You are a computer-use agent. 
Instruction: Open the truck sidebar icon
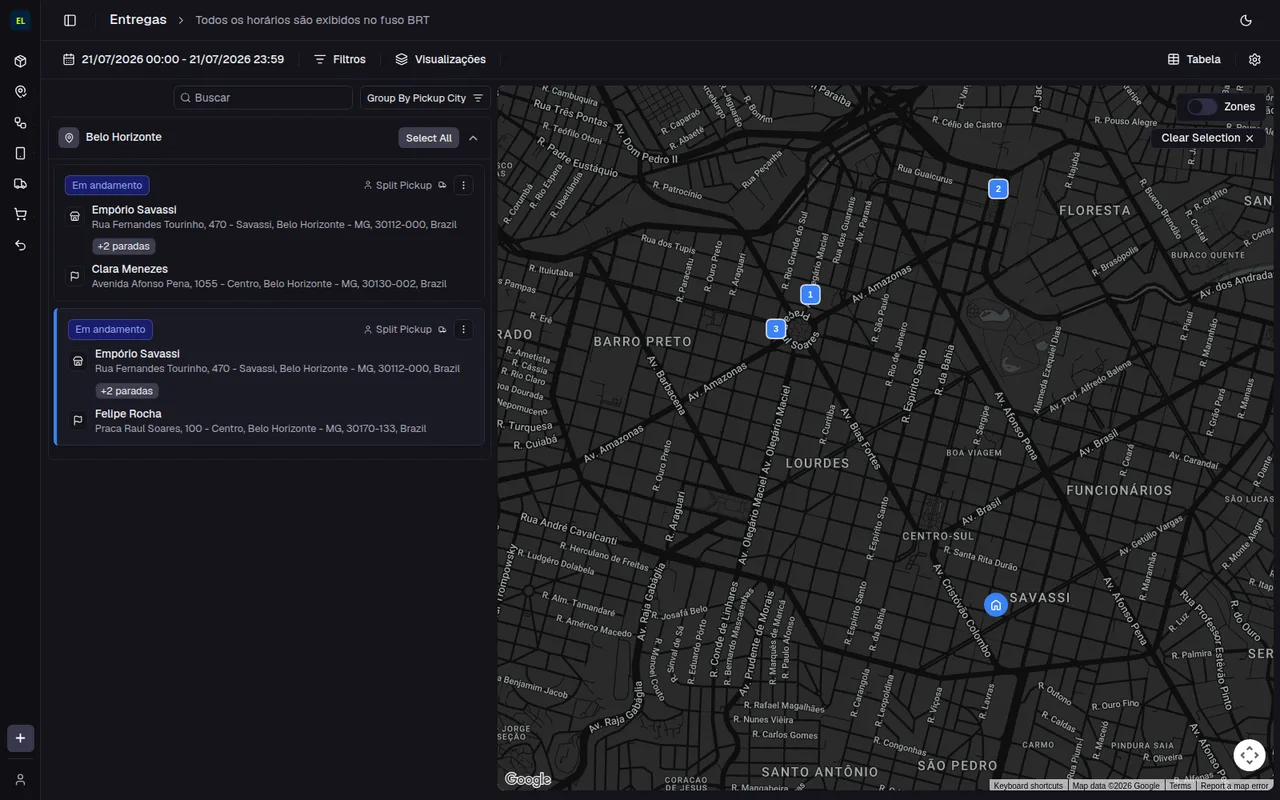20,184
